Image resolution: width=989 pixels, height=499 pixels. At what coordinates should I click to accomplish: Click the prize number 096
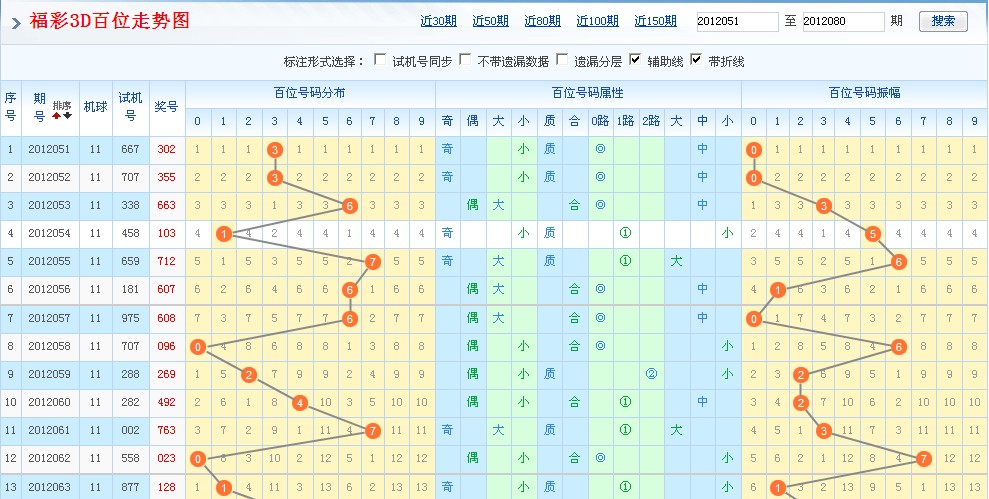click(167, 346)
